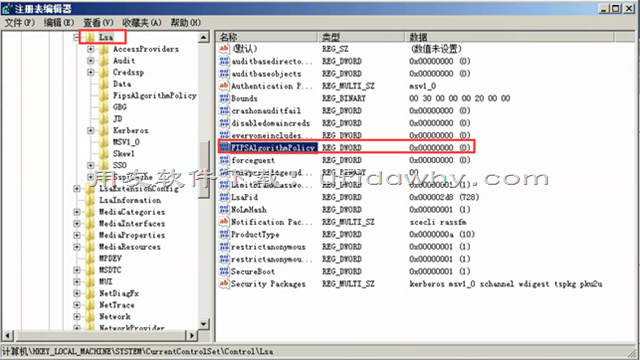Select the FipsAlgorithmPolicy subkey in tree
Image resolution: width=640 pixels, height=360 pixels.
pos(155,96)
